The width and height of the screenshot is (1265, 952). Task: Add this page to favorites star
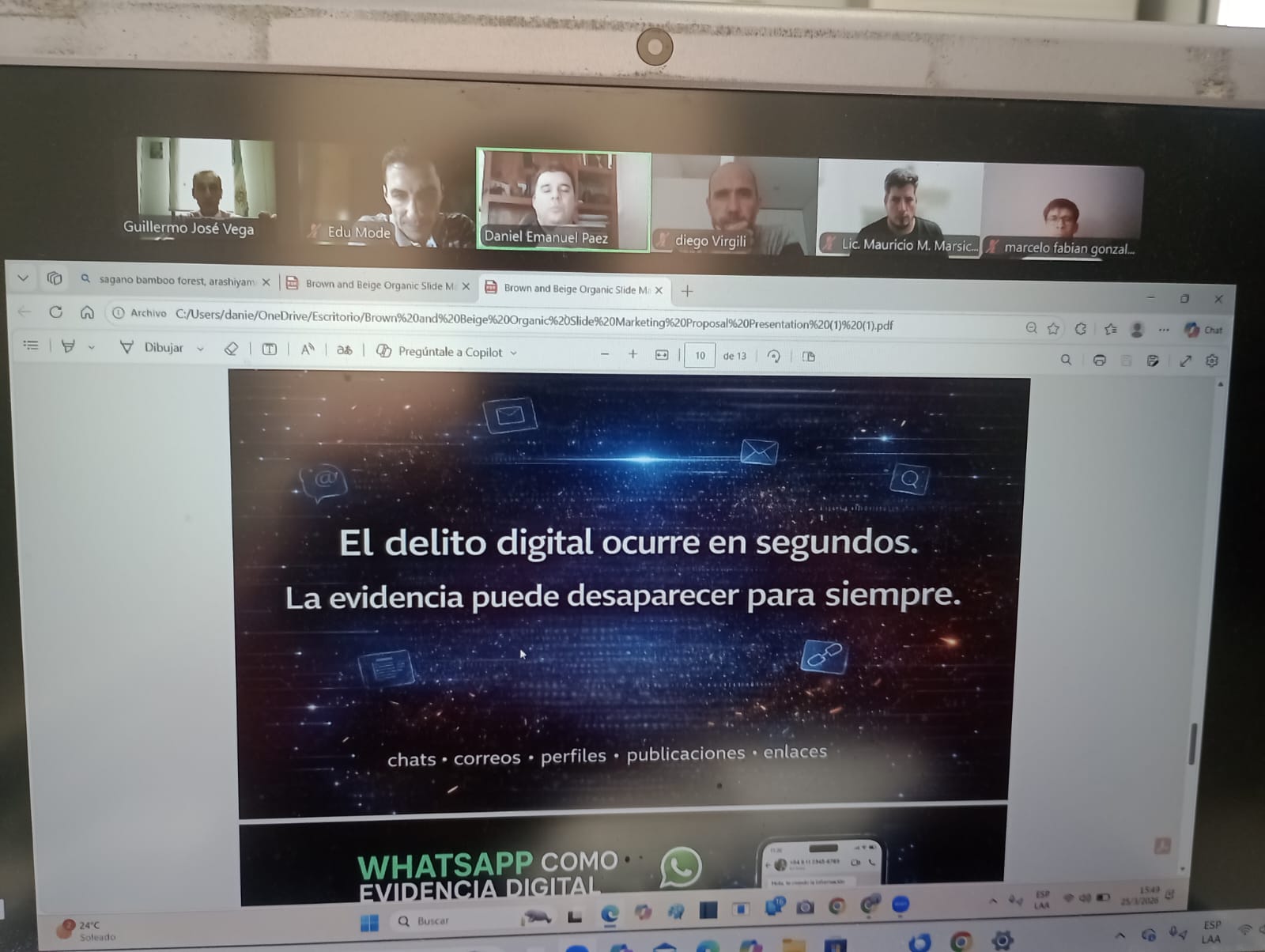(x=1053, y=328)
